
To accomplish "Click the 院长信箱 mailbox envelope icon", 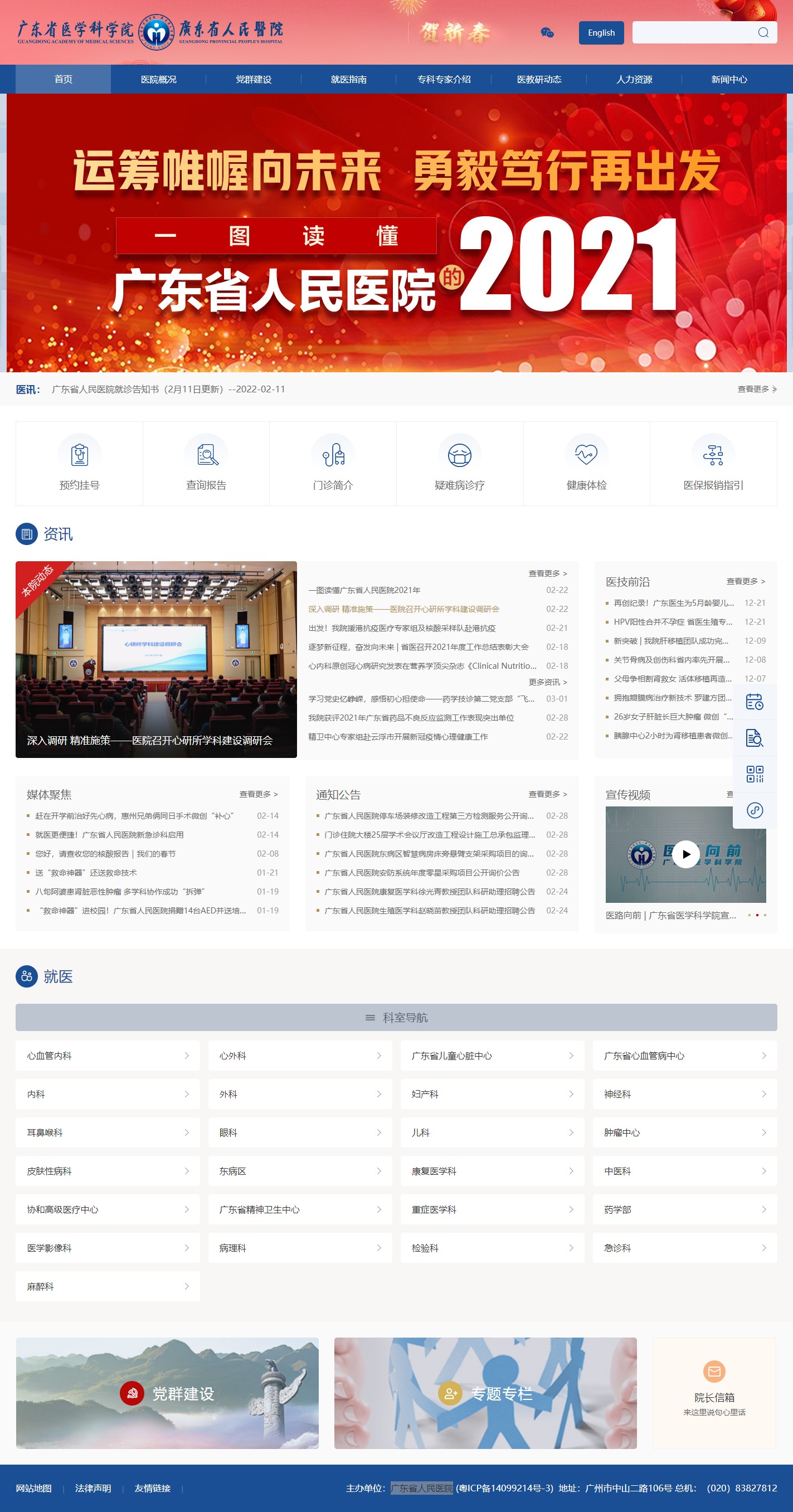I will tap(714, 1371).
